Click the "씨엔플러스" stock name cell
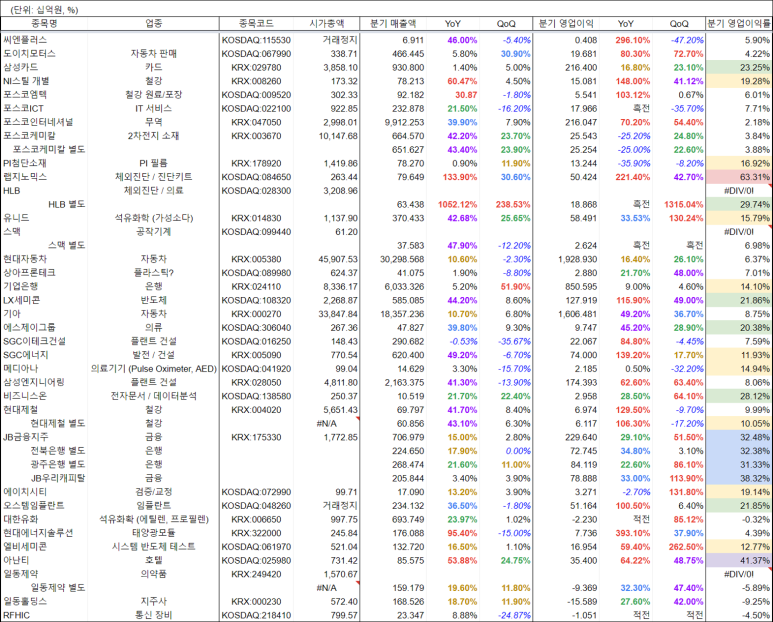 click(25, 40)
